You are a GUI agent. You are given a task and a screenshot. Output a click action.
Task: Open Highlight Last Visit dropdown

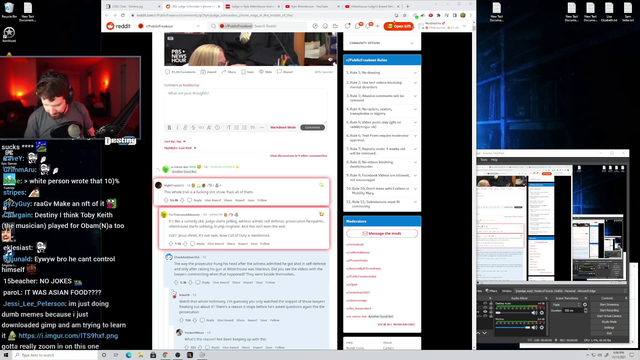[x=180, y=148]
